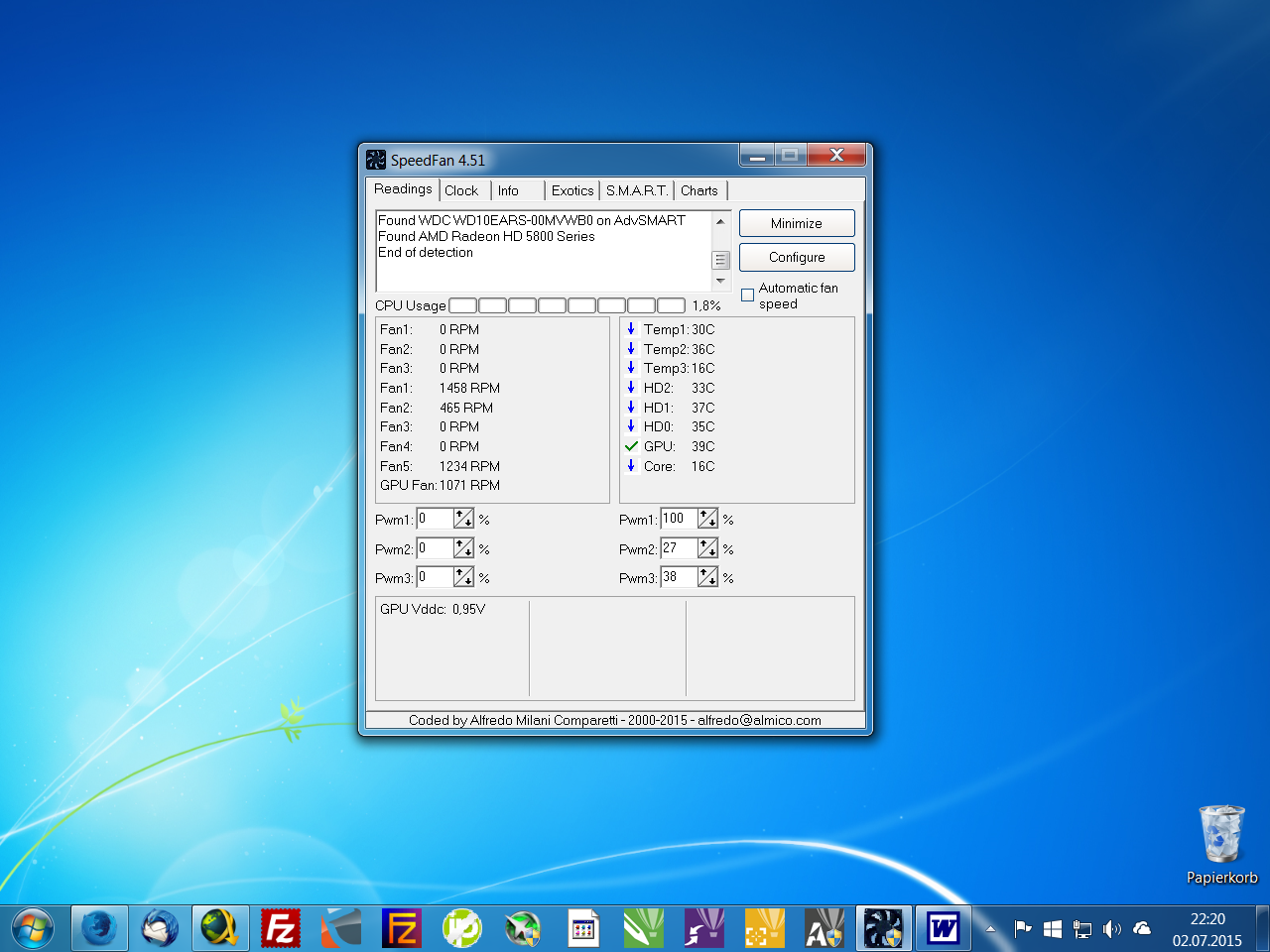
Task: Click the volume speaker icon in system tray
Action: click(1112, 929)
